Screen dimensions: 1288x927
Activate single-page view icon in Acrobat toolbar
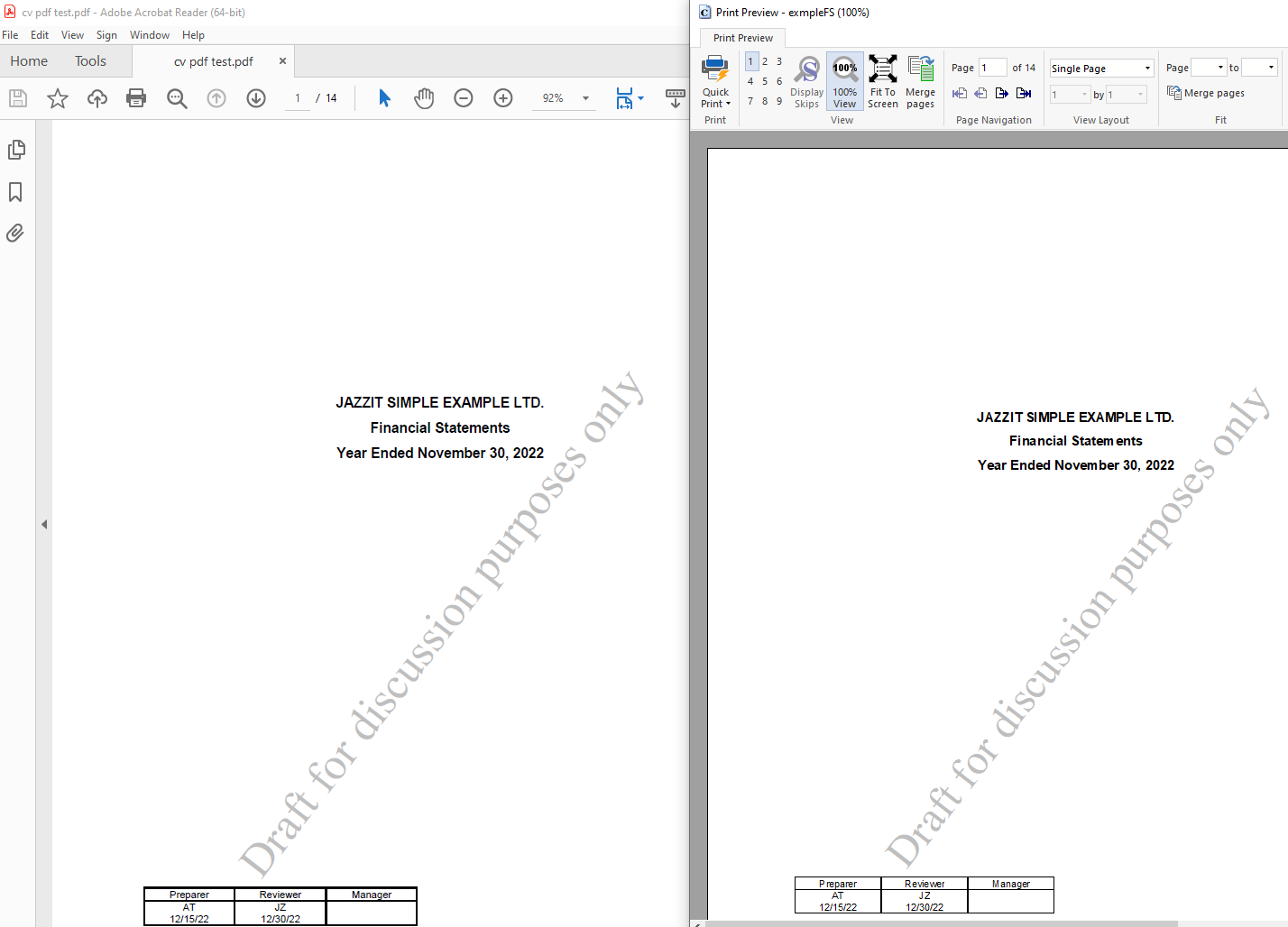tap(624, 99)
